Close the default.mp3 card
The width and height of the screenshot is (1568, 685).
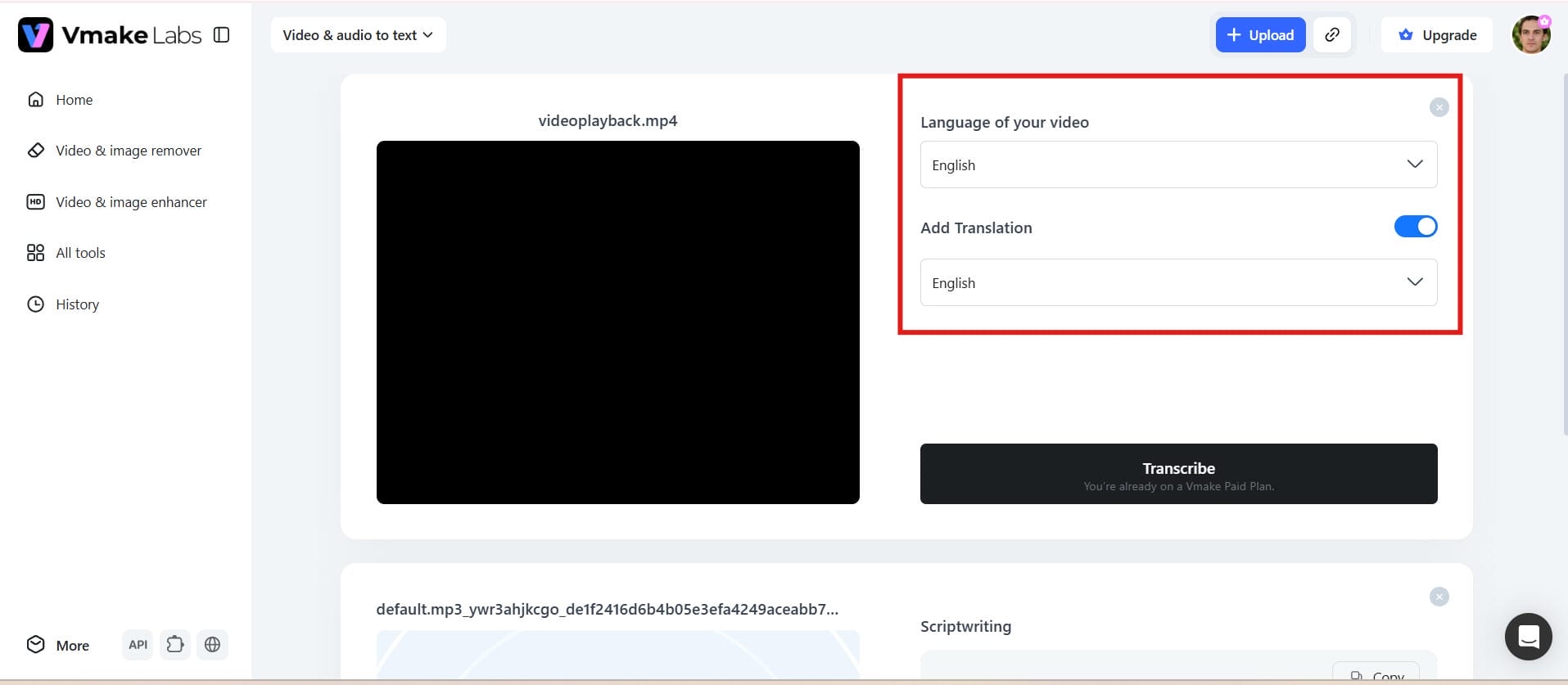1439,597
